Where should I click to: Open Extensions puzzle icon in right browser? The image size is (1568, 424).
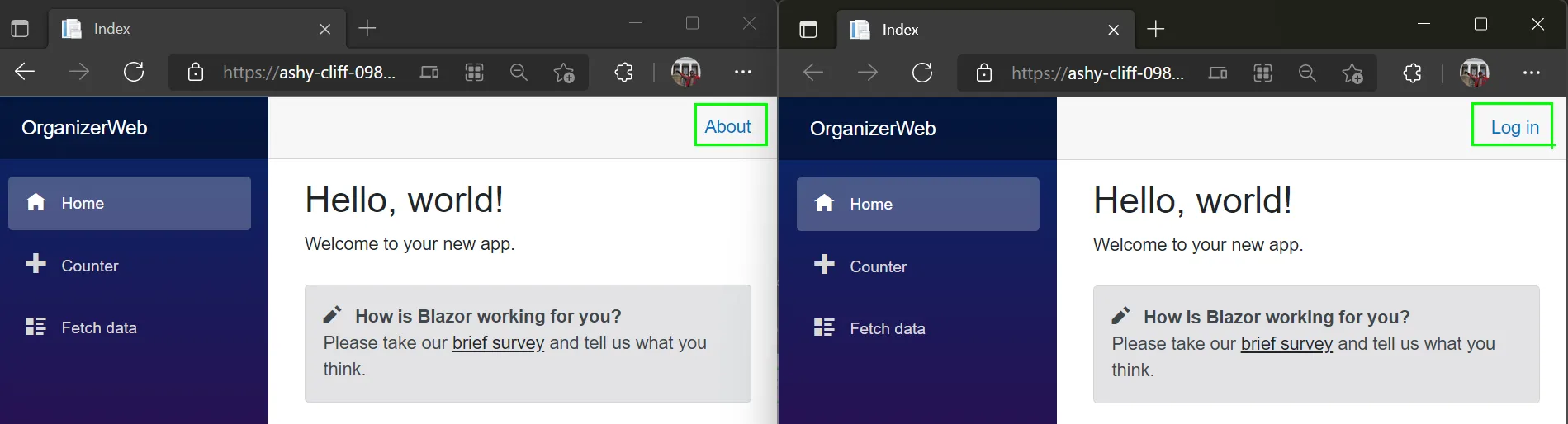[1412, 73]
